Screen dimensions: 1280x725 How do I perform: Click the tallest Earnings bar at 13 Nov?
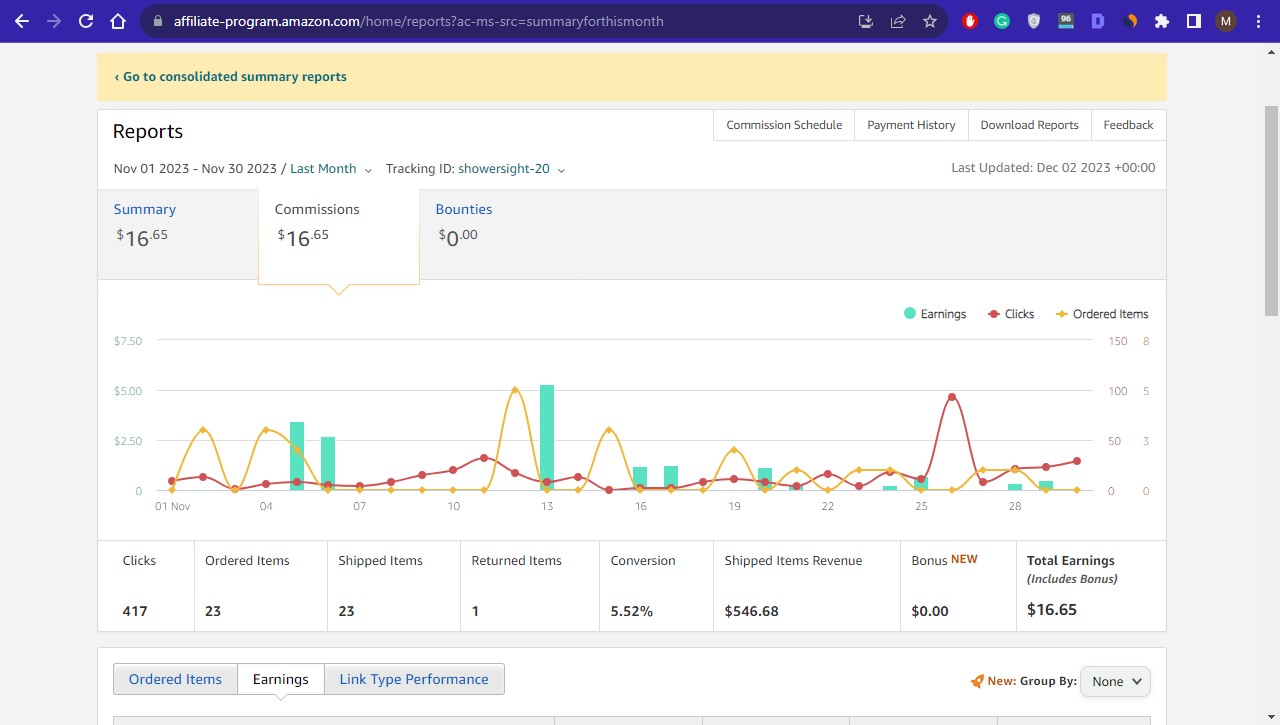(x=547, y=438)
